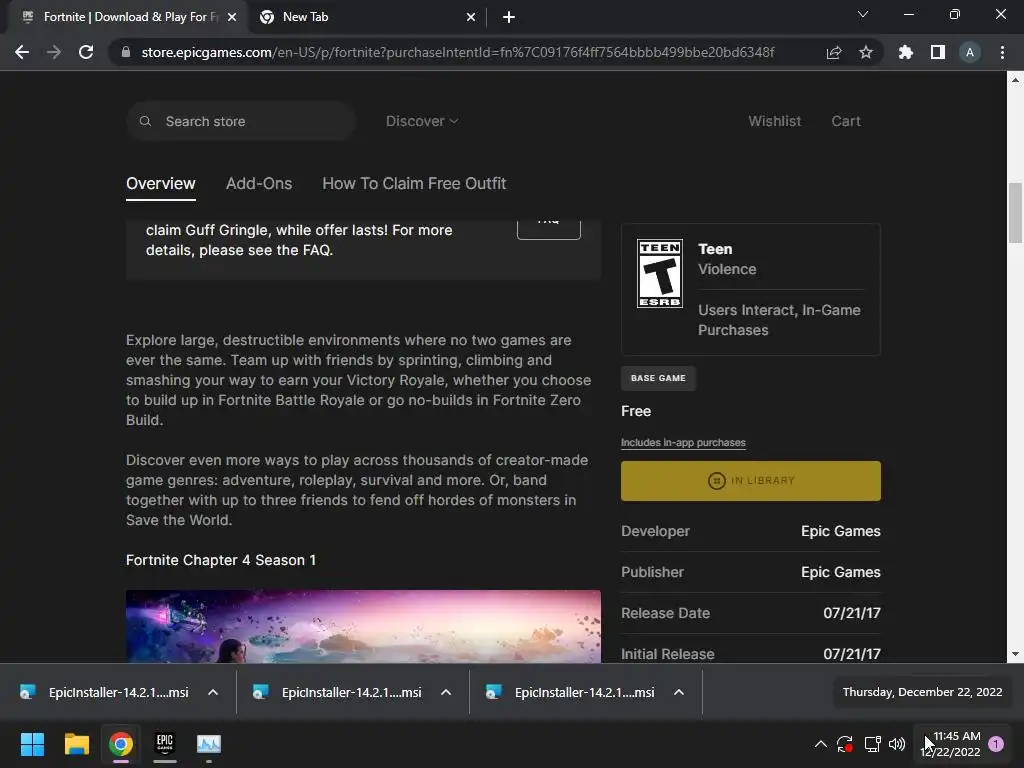The image size is (1024, 768).
Task: Open Windows Start menu
Action: click(x=32, y=744)
